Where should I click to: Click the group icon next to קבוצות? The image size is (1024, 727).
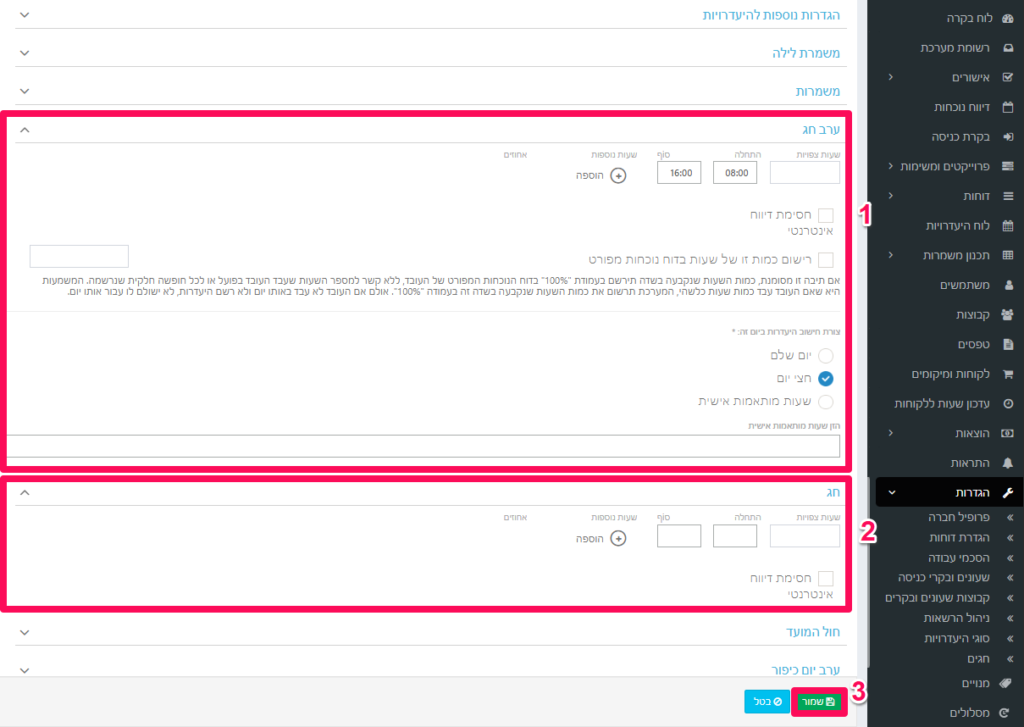[1007, 314]
